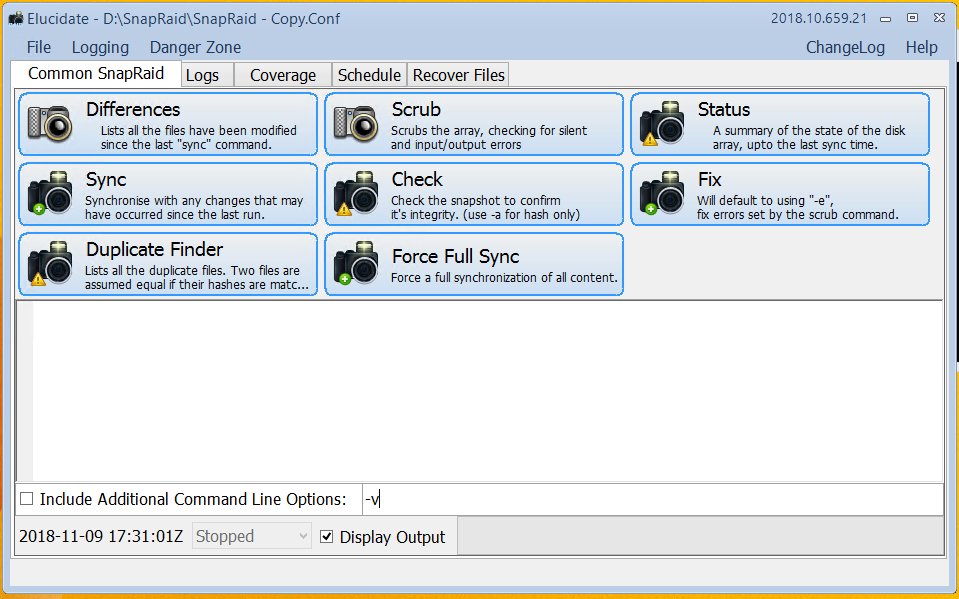Show array Status via its title
The height and width of the screenshot is (599, 959).
coord(724,110)
